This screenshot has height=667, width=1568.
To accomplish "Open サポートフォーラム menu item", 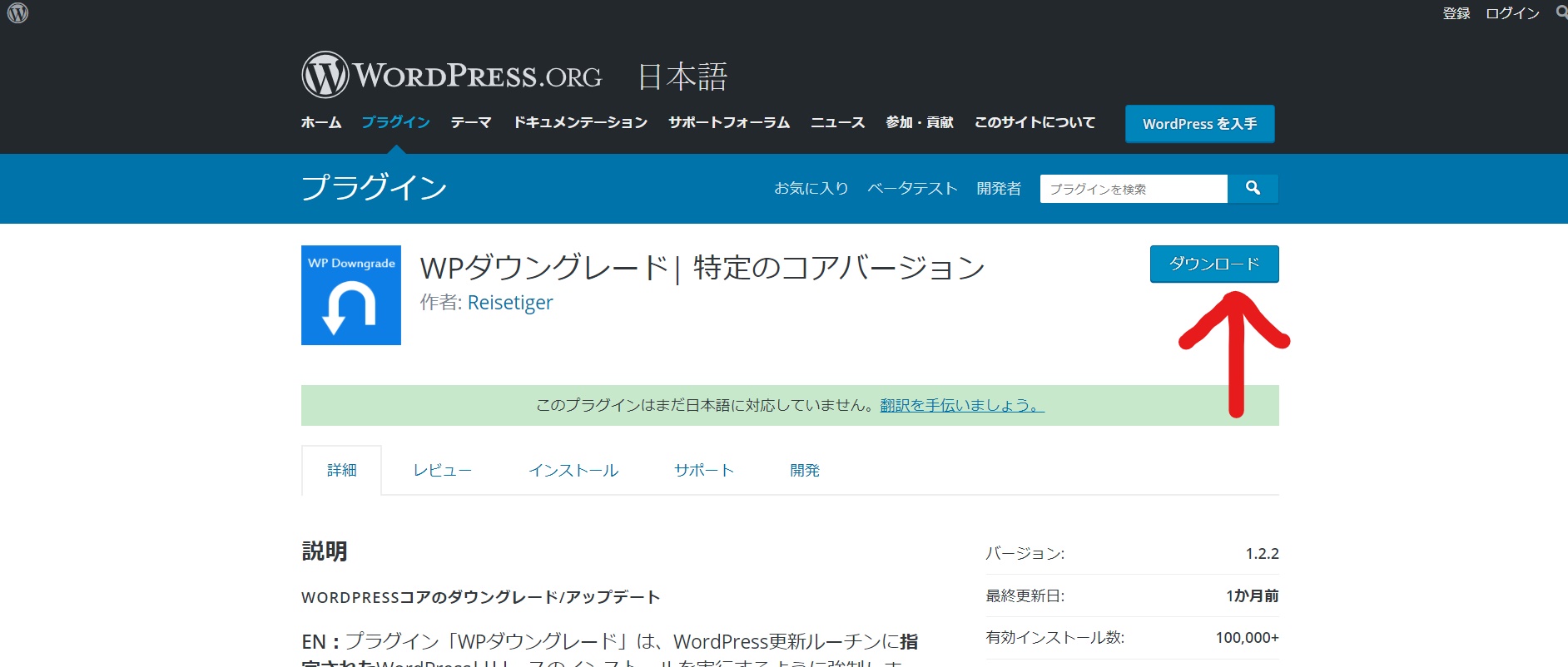I will (x=729, y=122).
